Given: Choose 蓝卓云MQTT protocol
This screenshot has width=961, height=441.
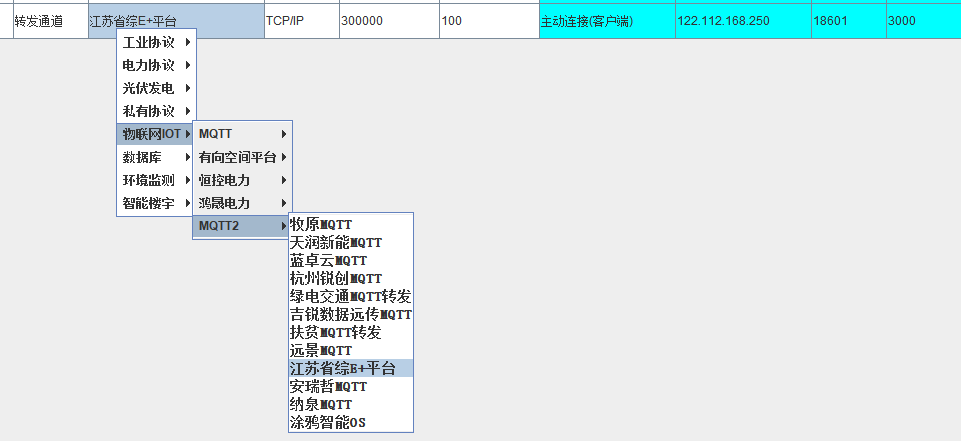Looking at the screenshot, I should [351, 260].
